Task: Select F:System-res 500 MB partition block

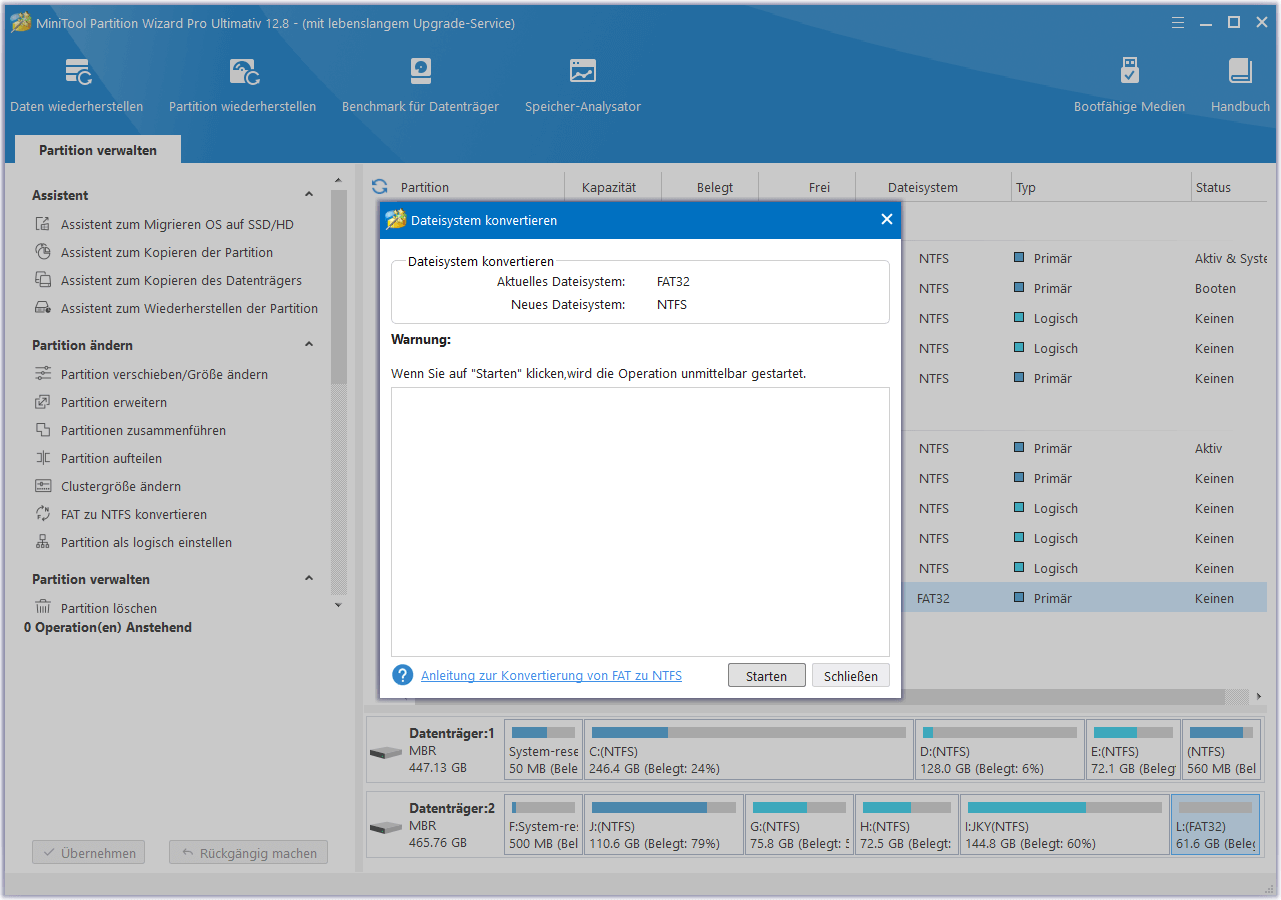Action: (543, 825)
